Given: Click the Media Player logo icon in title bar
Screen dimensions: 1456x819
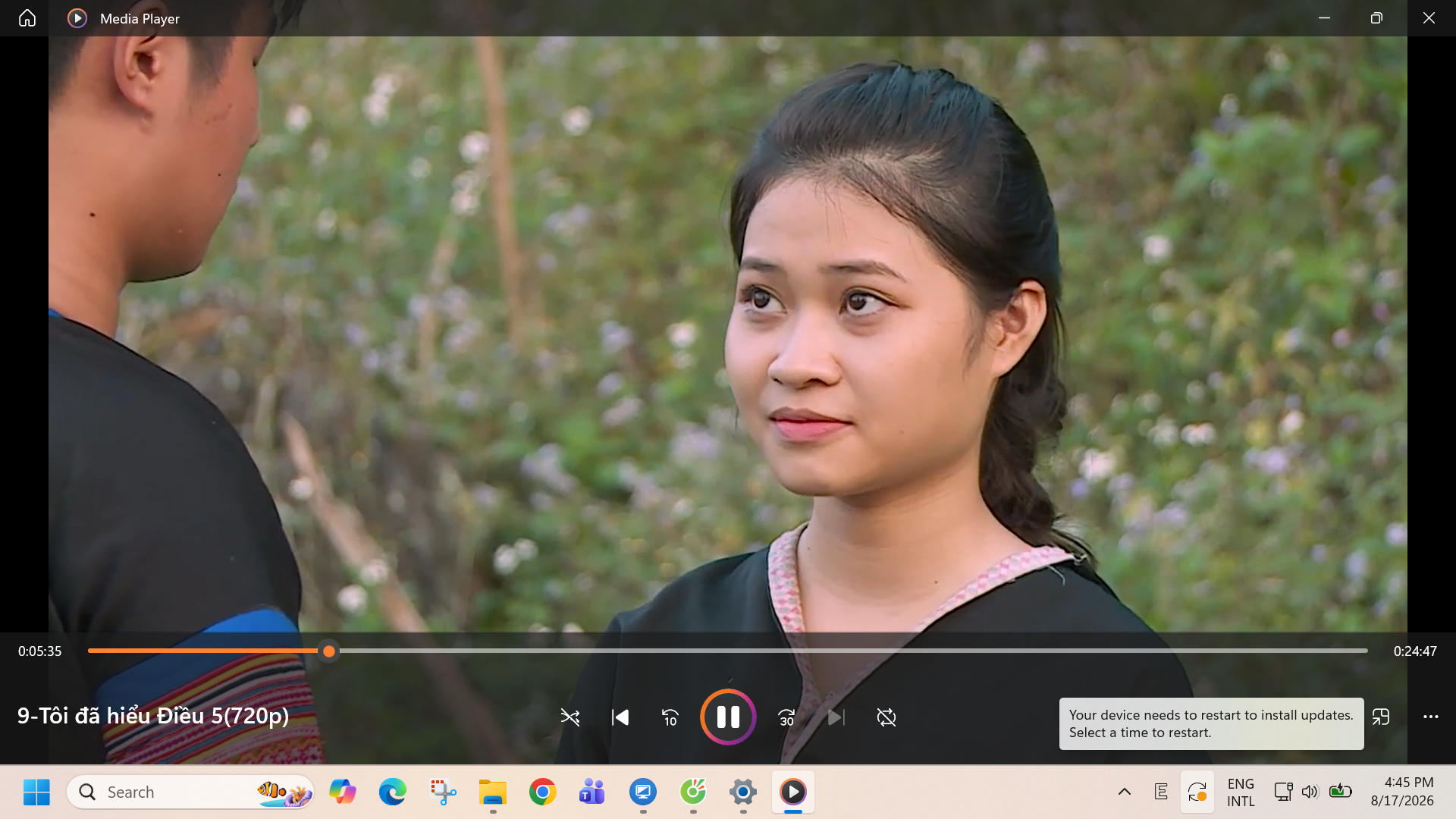Looking at the screenshot, I should click(x=77, y=18).
